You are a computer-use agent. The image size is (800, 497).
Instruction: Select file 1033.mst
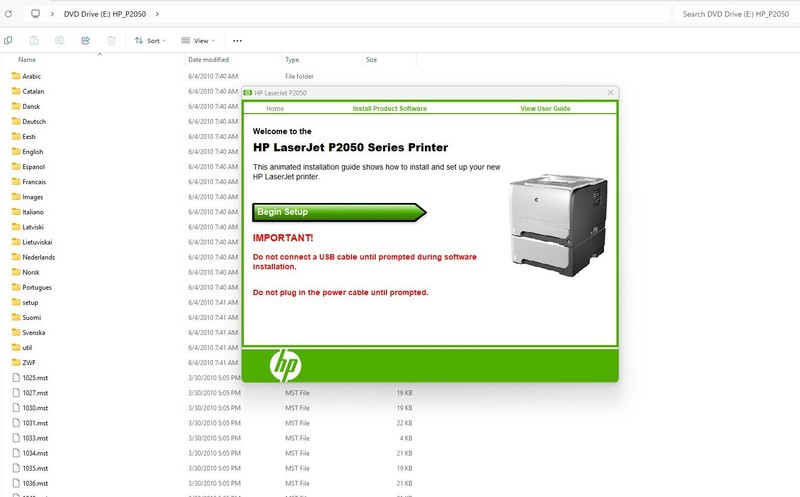[35, 438]
